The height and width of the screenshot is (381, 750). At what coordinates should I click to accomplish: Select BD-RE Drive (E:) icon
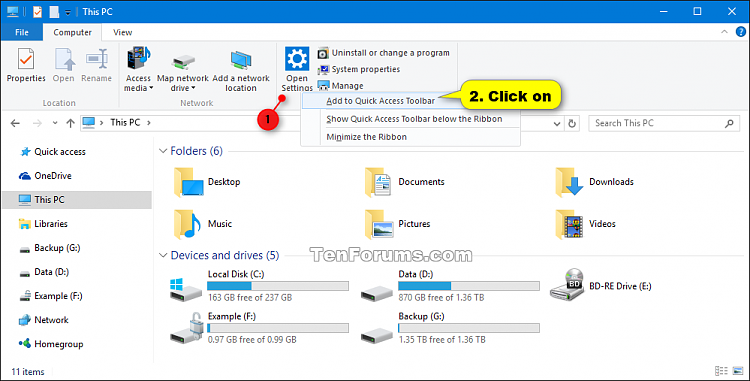coord(567,285)
